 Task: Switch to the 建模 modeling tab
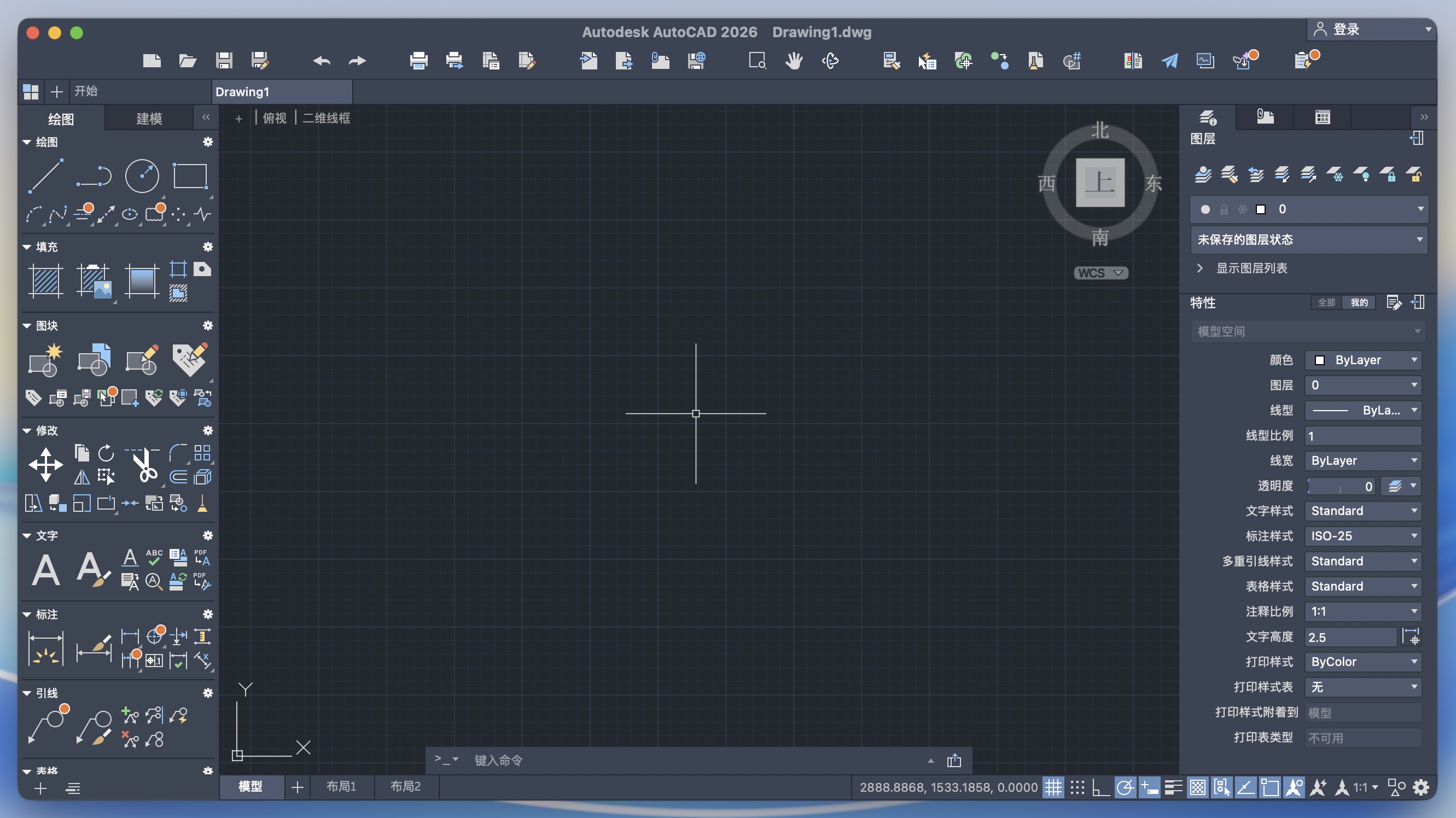click(x=149, y=119)
